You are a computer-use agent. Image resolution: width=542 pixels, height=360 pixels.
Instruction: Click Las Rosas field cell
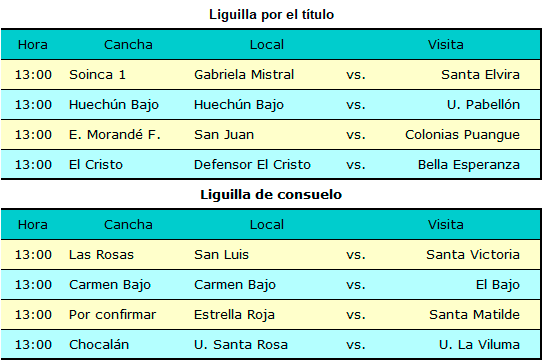click(x=101, y=255)
